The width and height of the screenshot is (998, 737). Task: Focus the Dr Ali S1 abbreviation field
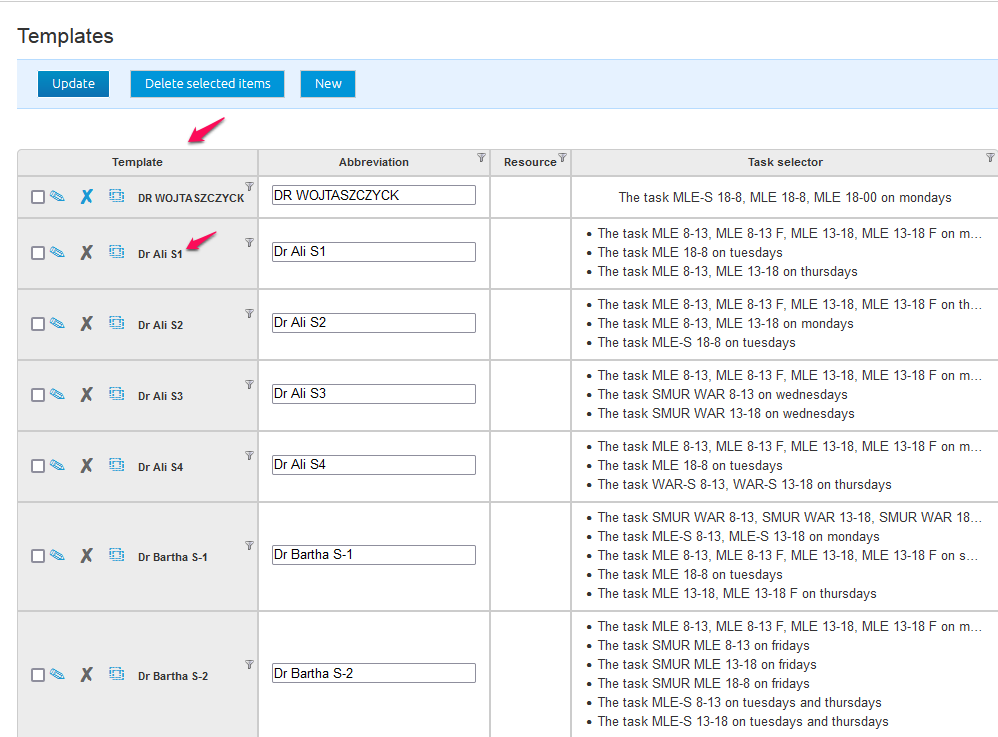tap(374, 252)
